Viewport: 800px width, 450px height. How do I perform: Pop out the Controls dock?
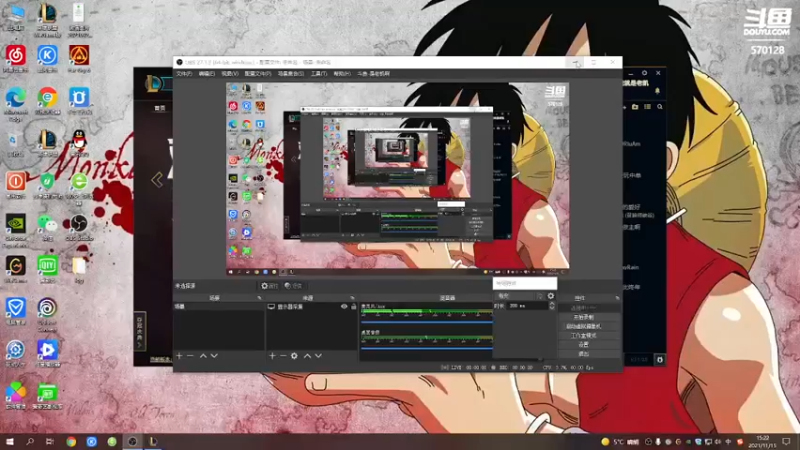617,298
